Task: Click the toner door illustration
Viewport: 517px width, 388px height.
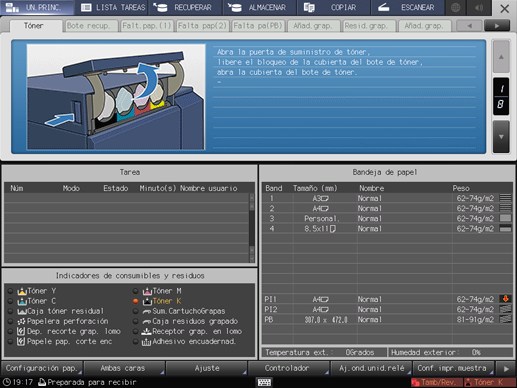Action: pyautogui.click(x=116, y=97)
